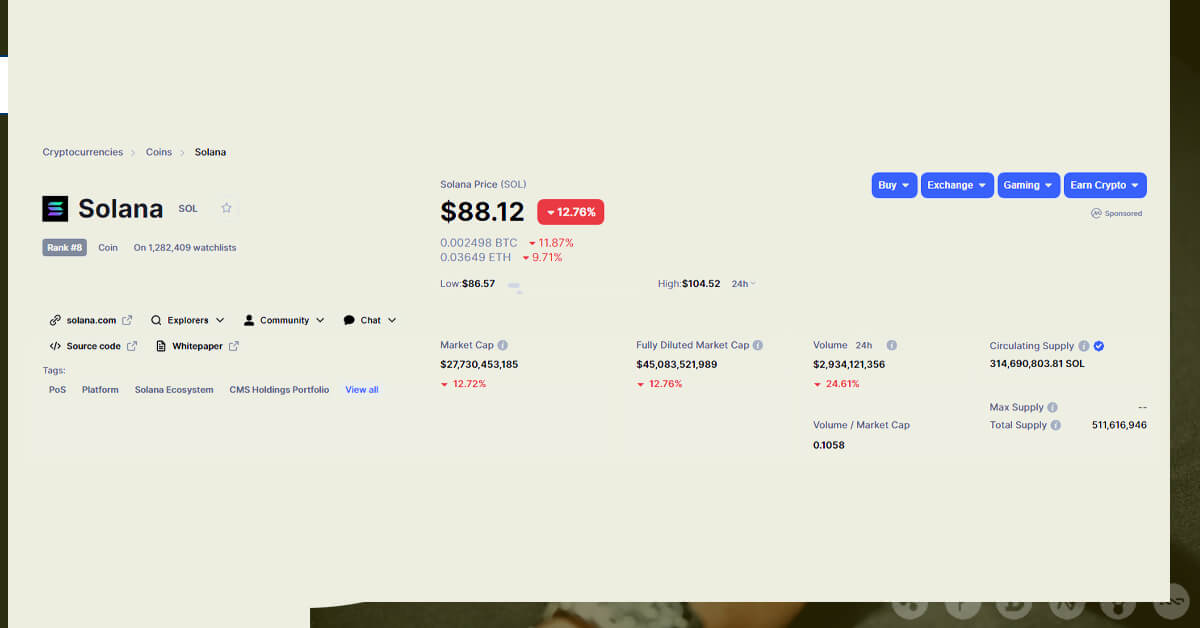Click the 24.61% volume change
Viewport: 1200px width, 628px height.
pyautogui.click(x=837, y=384)
